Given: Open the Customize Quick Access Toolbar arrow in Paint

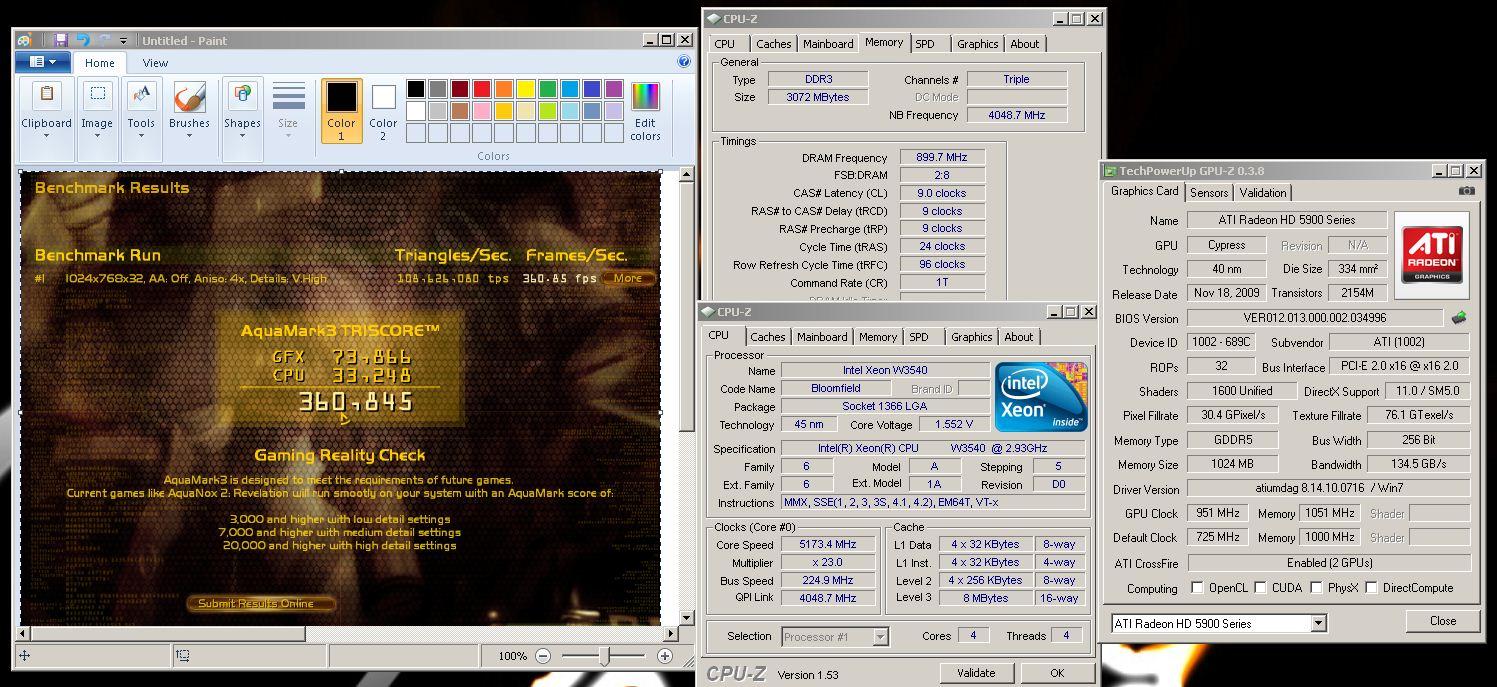Looking at the screenshot, I should [x=123, y=41].
